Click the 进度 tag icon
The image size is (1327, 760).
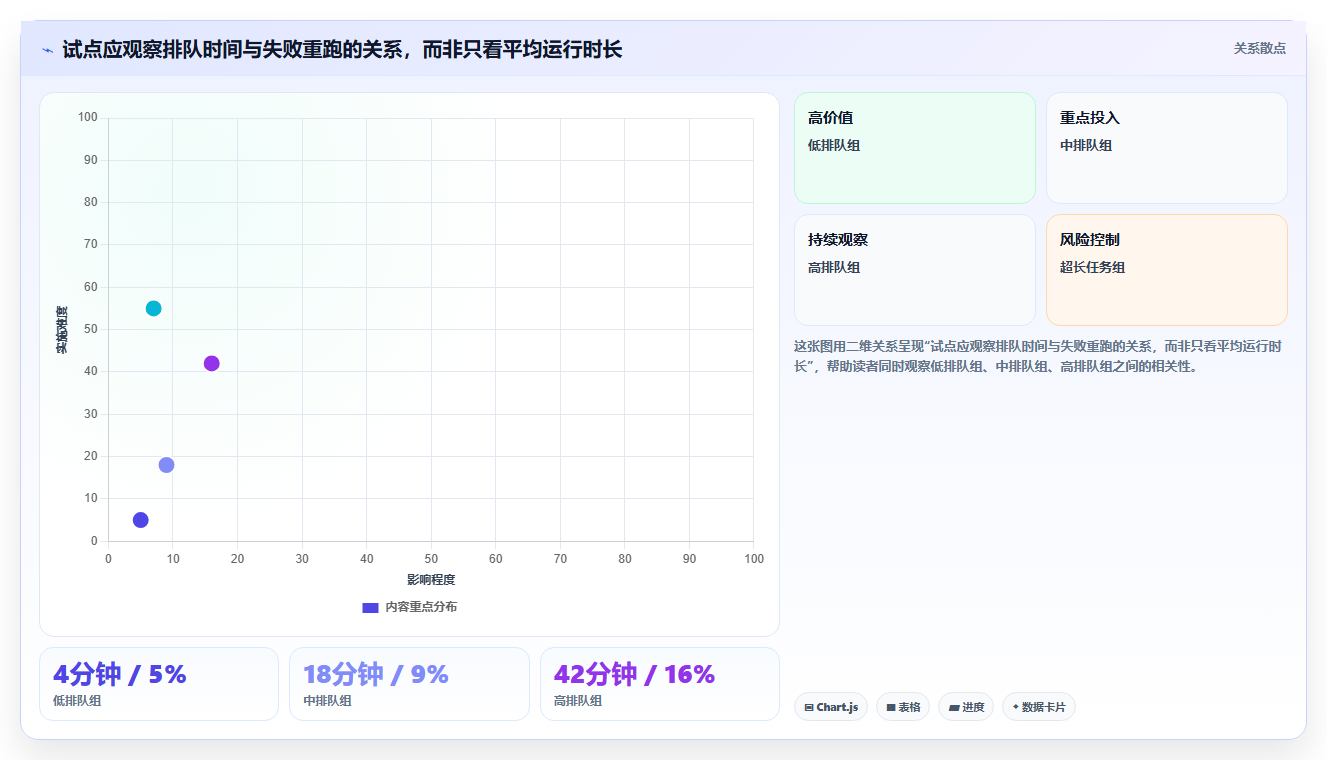pos(954,707)
